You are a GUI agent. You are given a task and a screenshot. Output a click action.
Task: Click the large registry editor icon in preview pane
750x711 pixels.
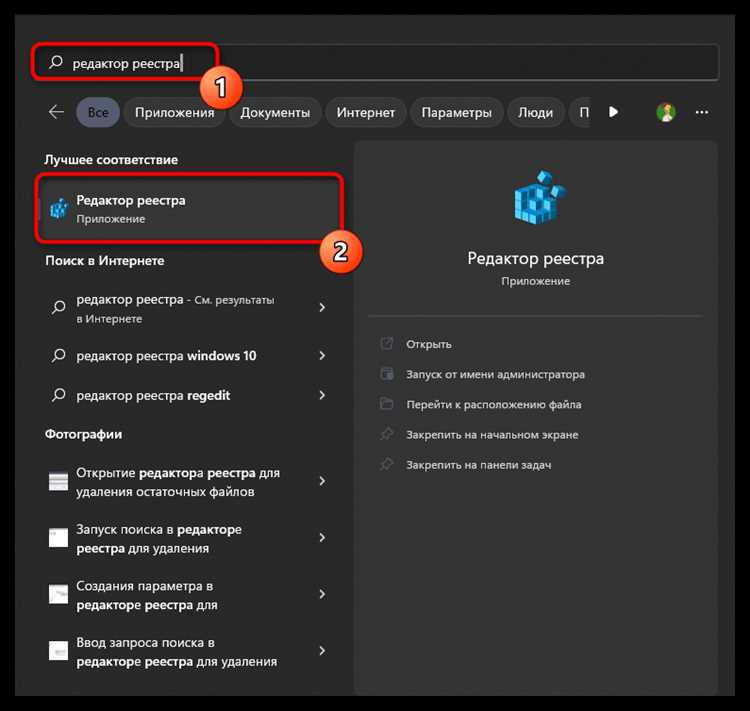pyautogui.click(x=539, y=197)
